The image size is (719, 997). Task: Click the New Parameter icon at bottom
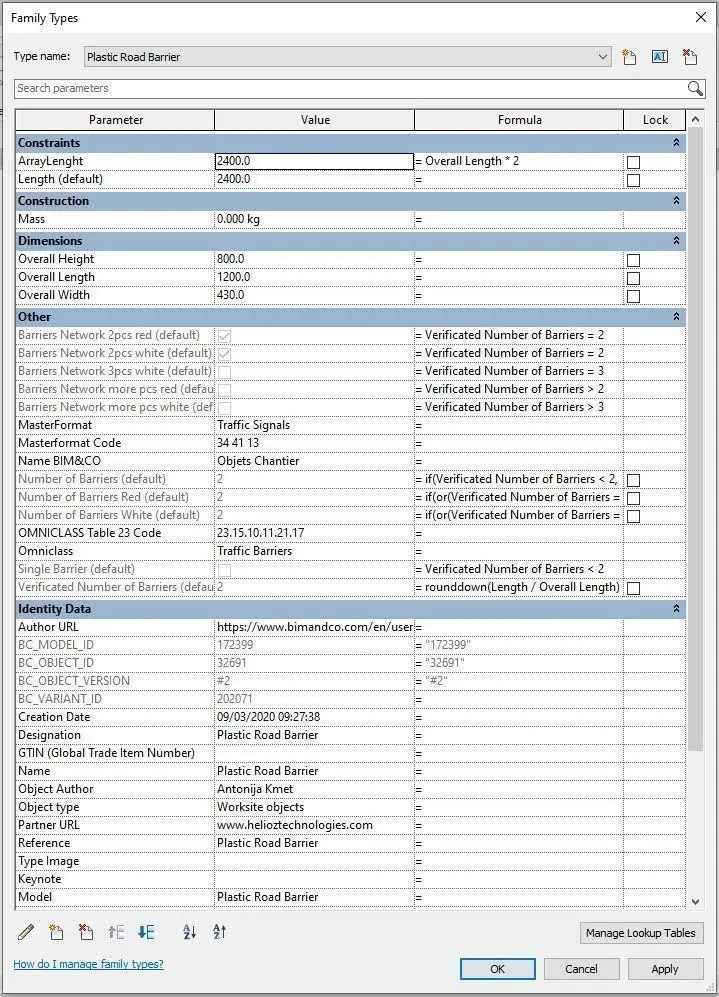tap(56, 932)
